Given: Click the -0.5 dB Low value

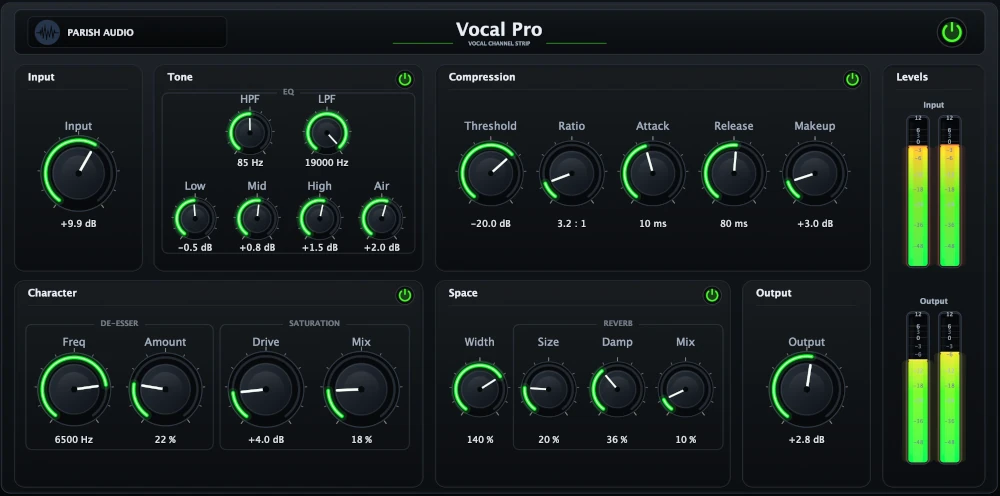Looking at the screenshot, I should coord(195,247).
